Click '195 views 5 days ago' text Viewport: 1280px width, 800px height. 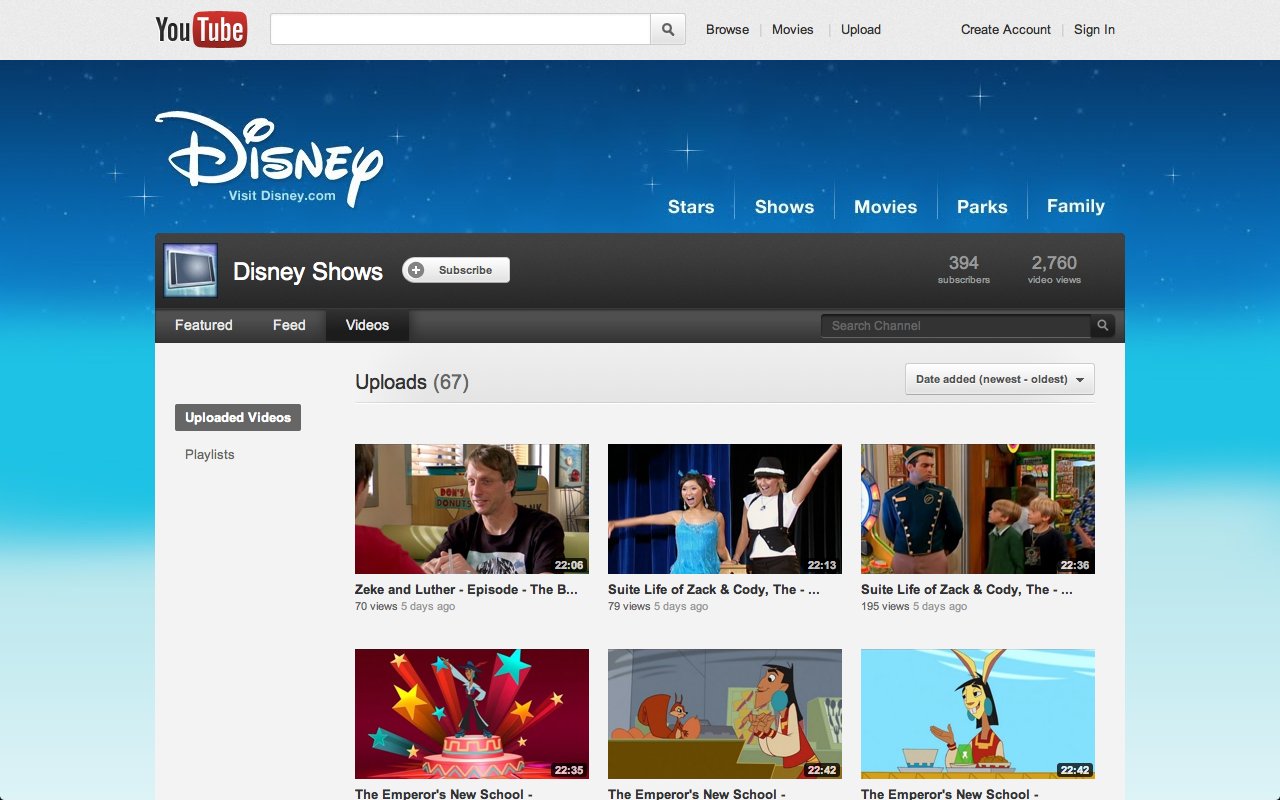coord(914,607)
